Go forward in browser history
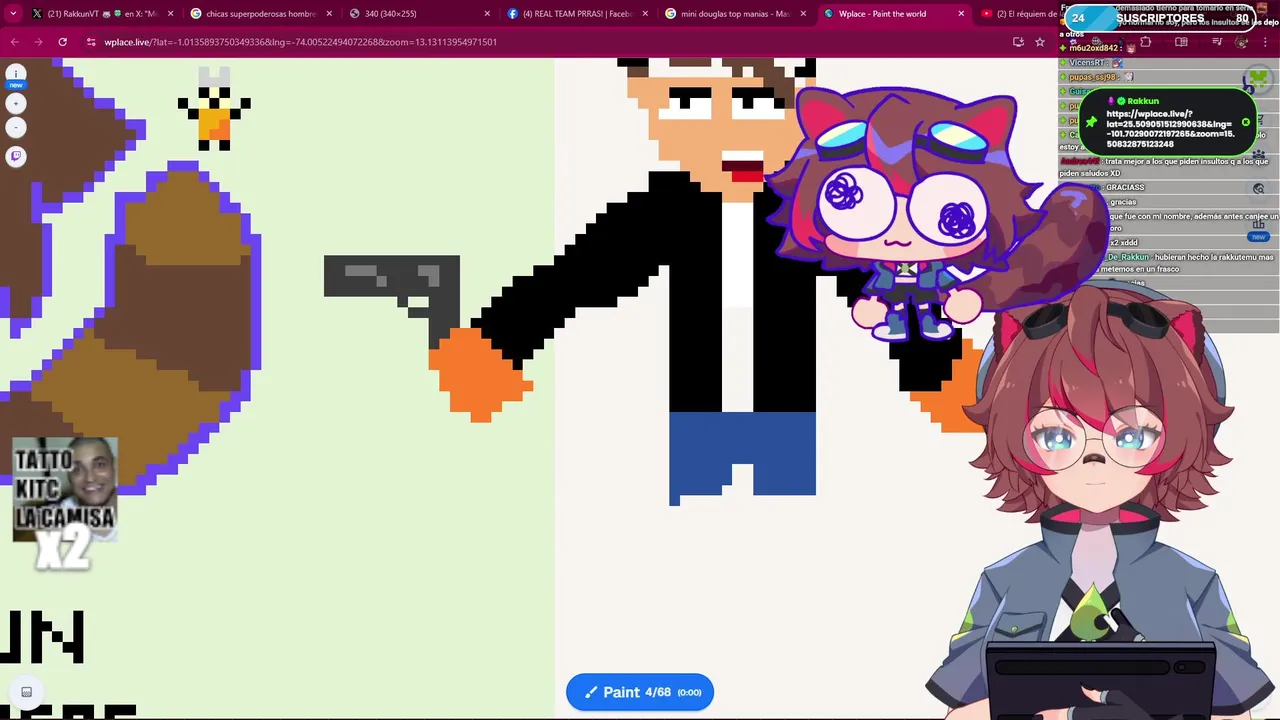 pyautogui.click(x=38, y=42)
